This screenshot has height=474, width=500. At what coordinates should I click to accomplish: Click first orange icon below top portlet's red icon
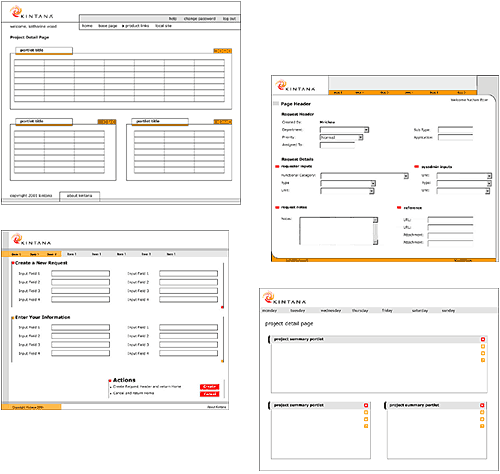483,346
